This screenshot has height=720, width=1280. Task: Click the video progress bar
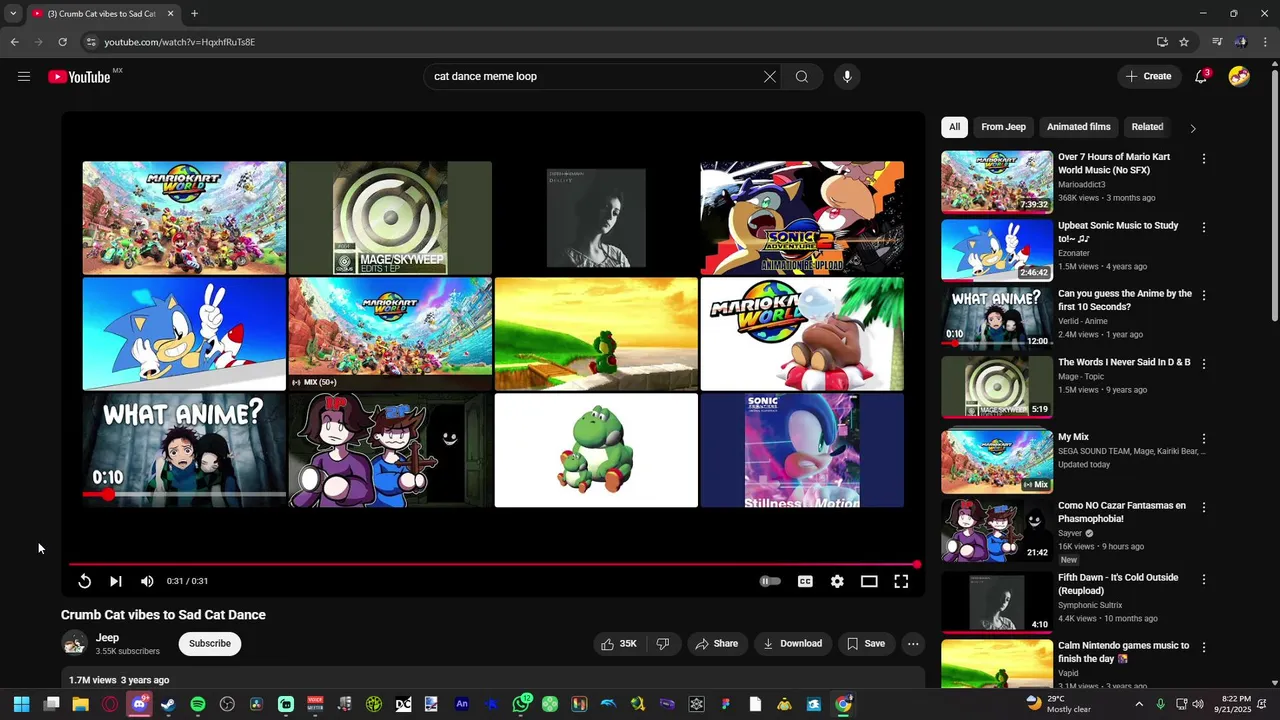493,565
